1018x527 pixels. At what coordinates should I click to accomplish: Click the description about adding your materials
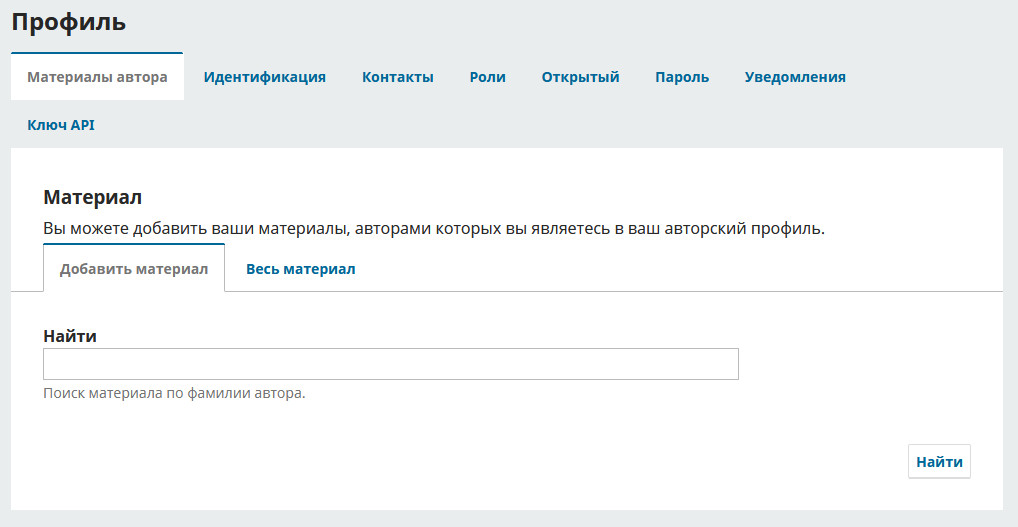[x=434, y=228]
